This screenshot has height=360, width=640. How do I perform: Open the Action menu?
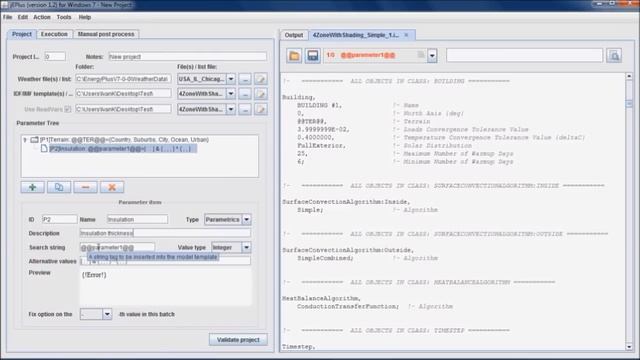pos(42,17)
